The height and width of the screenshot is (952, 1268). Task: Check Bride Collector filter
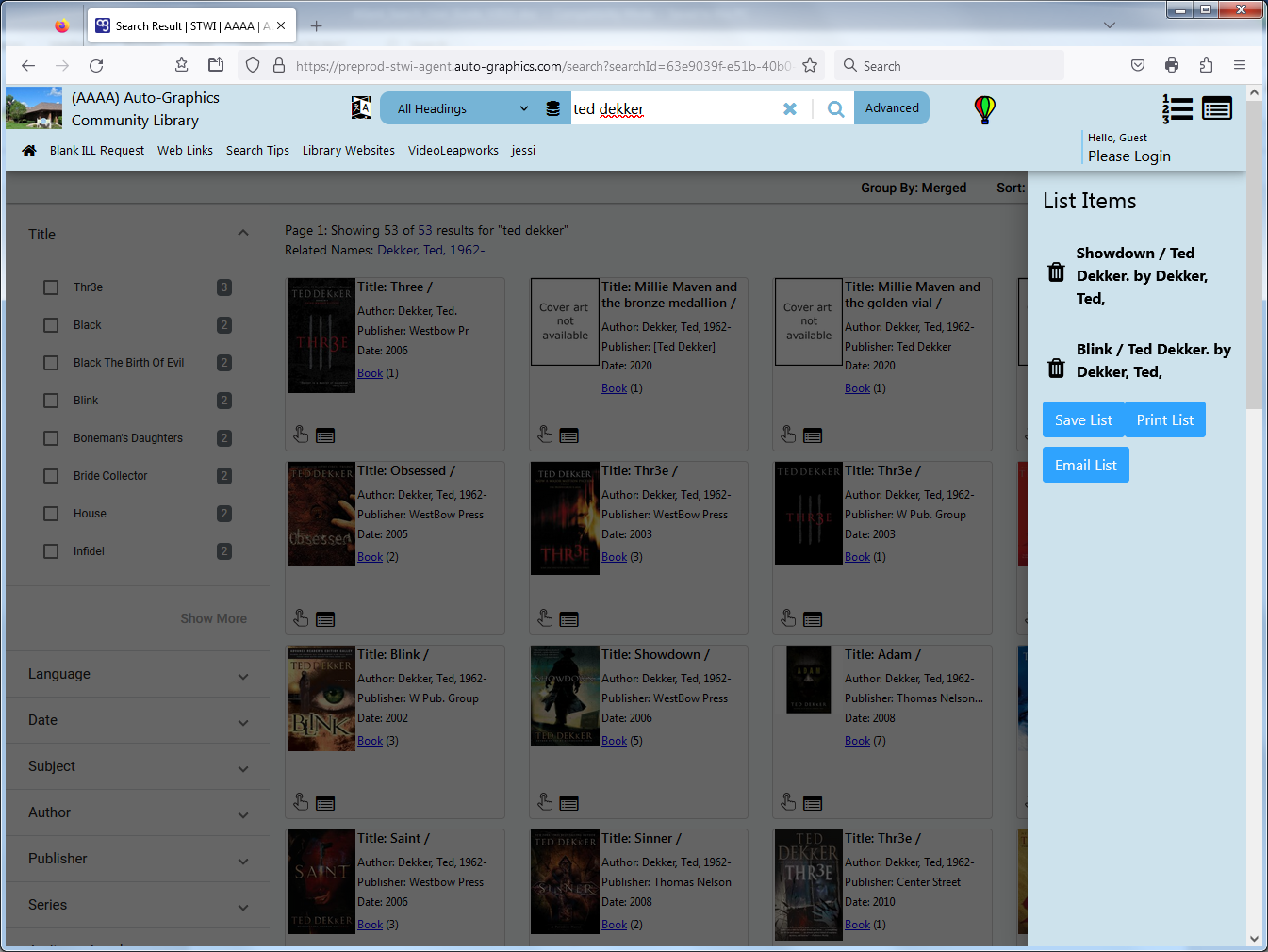51,476
